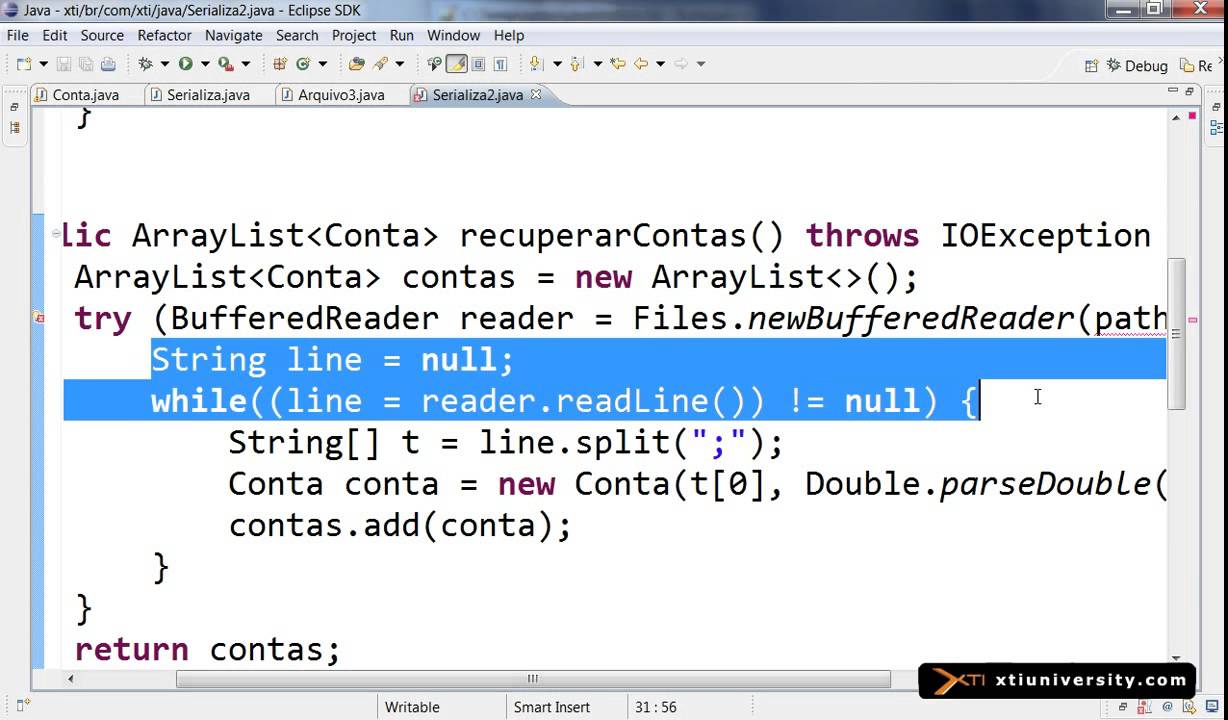Run the program with green play icon
Image resolution: width=1228 pixels, height=720 pixels.
click(185, 64)
